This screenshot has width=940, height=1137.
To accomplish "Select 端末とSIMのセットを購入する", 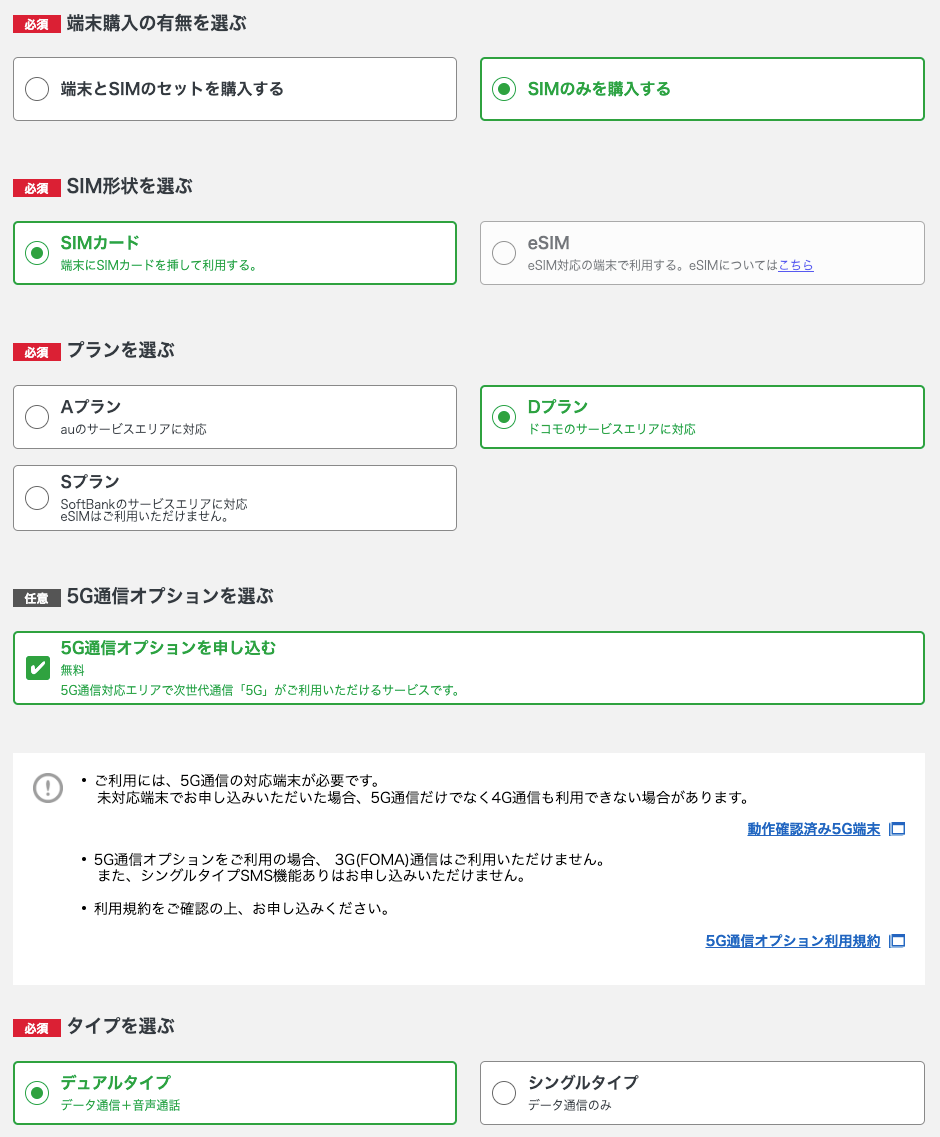I will [36, 89].
